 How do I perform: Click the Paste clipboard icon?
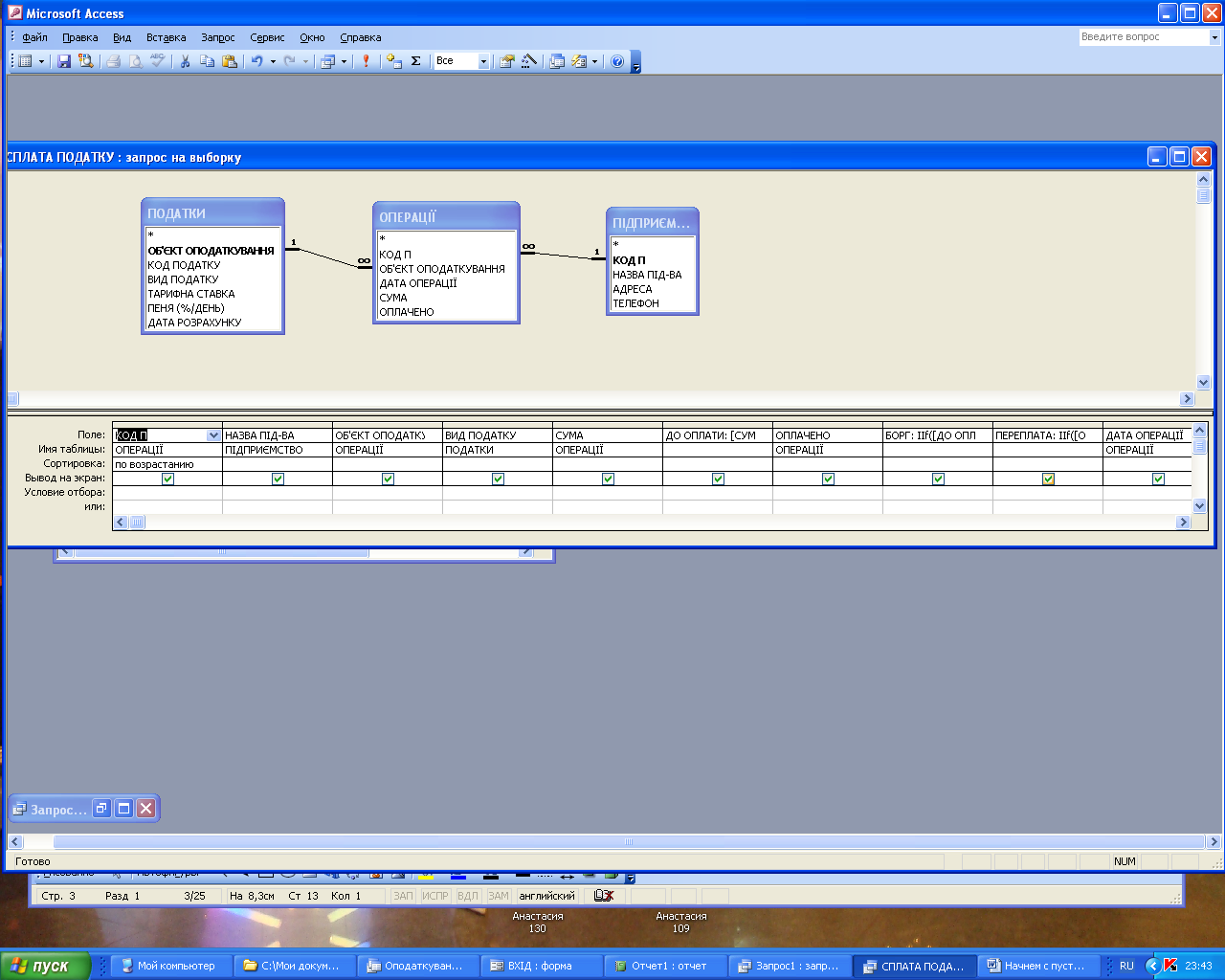(230, 61)
